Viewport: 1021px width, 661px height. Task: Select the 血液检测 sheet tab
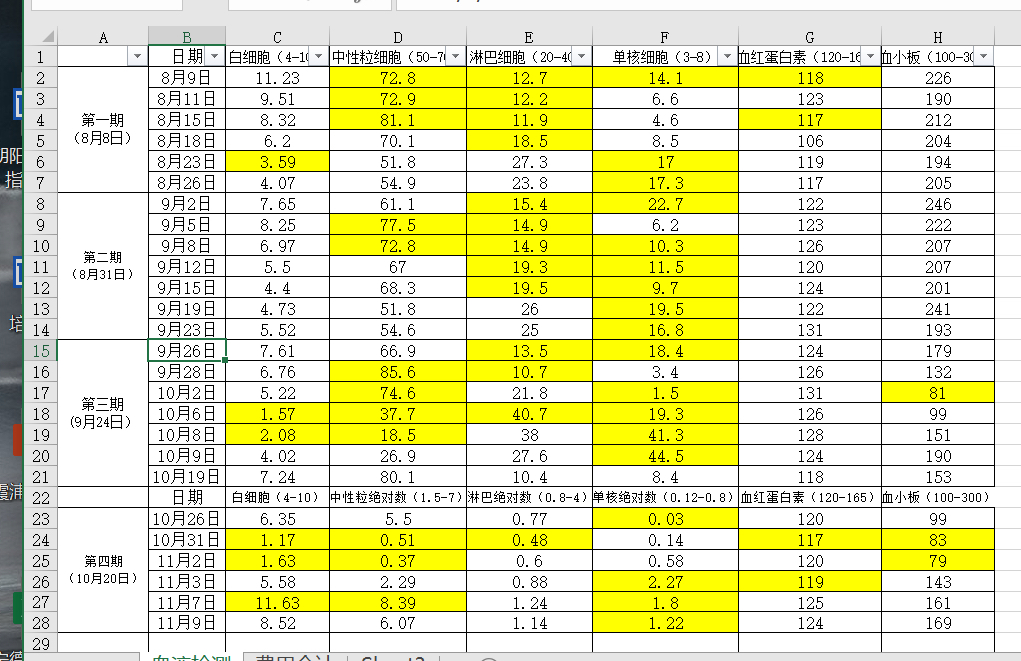click(190, 658)
